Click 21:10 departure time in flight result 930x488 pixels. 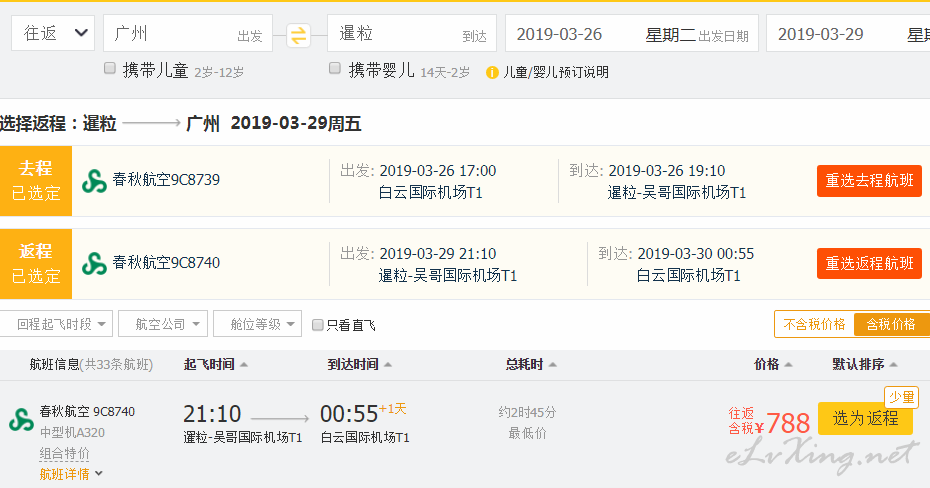(x=212, y=414)
